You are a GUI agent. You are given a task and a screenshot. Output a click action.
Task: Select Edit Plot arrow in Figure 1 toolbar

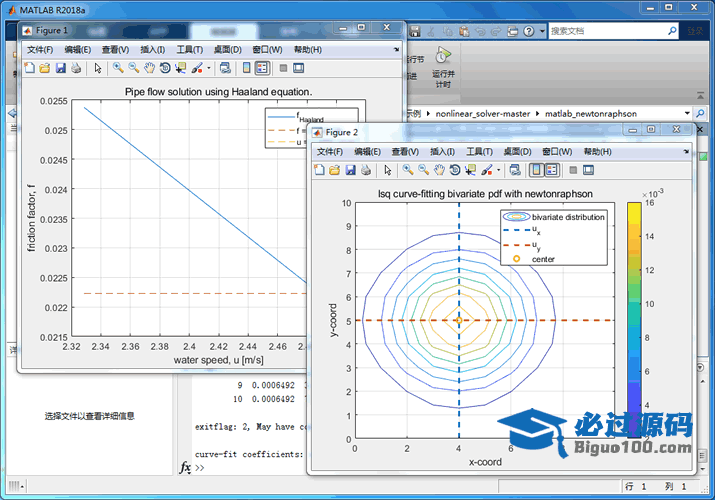98,68
